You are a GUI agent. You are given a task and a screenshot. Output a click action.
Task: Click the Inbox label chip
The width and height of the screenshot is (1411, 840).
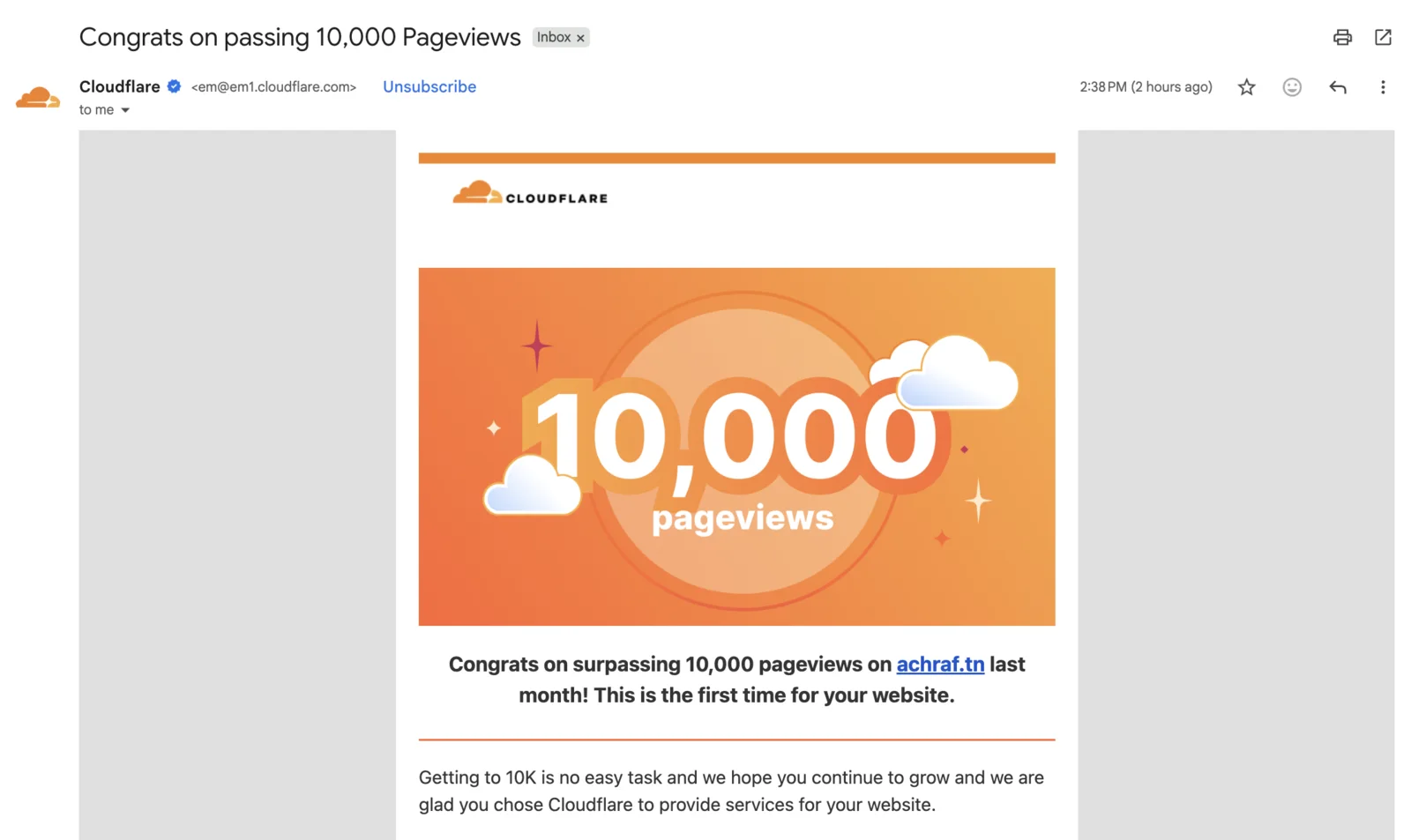(x=554, y=37)
